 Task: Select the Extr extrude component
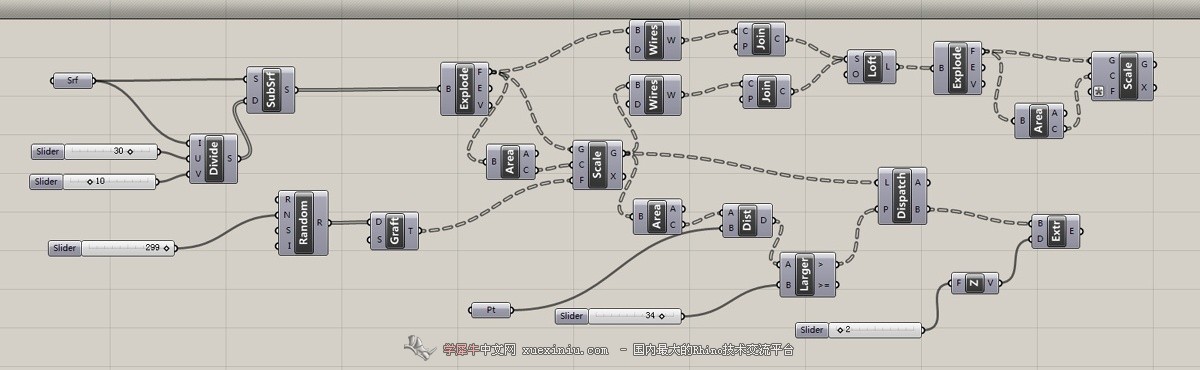point(1055,230)
